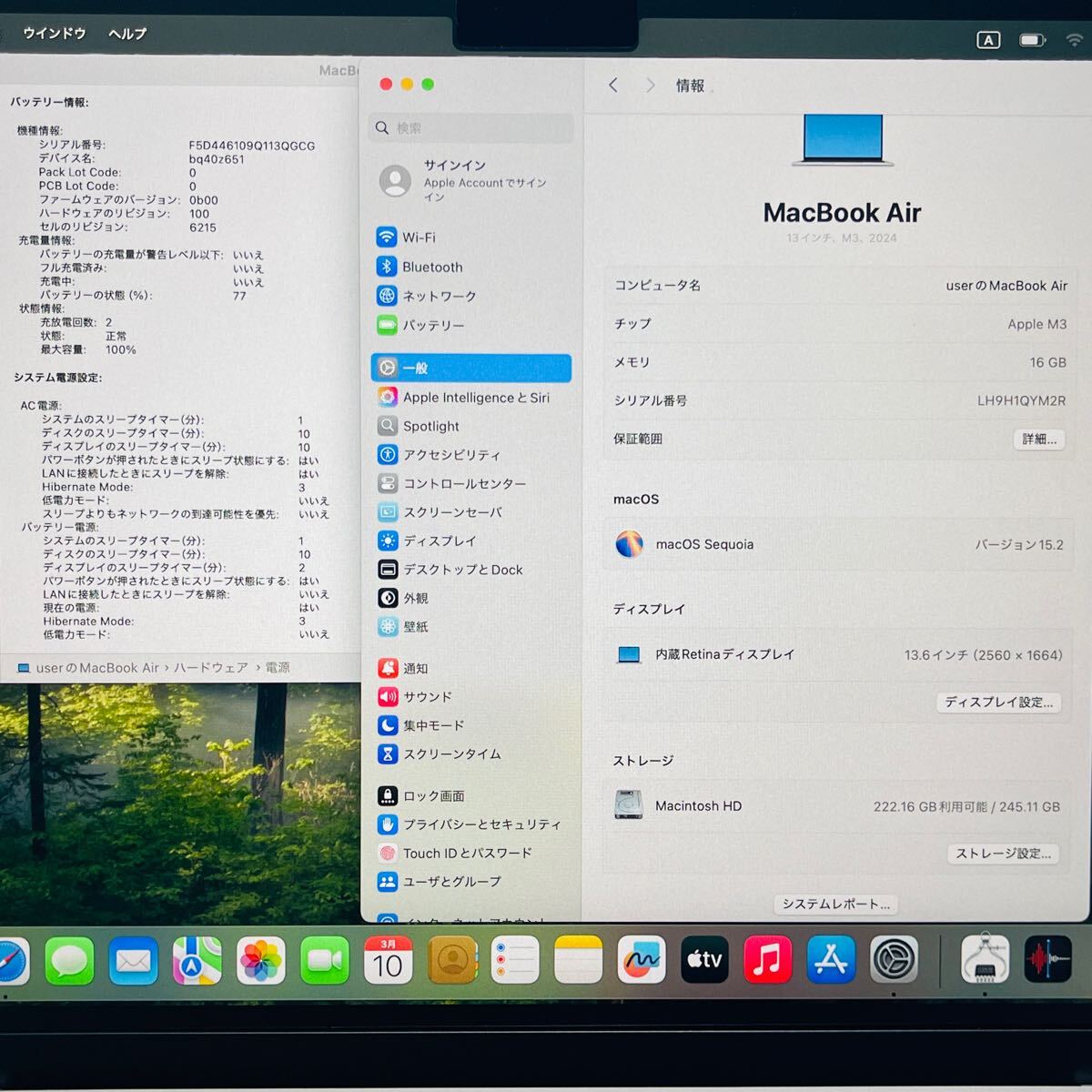The height and width of the screenshot is (1092, 1092).
Task: Launch Freeform from the Dock
Action: pyautogui.click(x=642, y=960)
